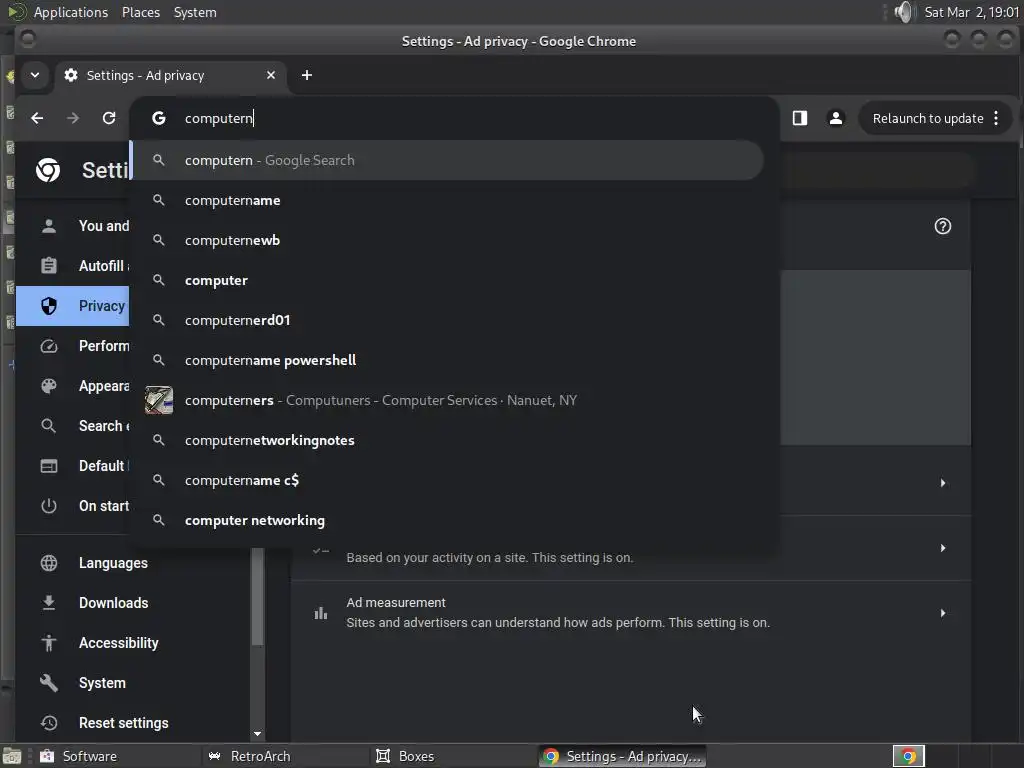Click the search icon beside 'computer networking'
The image size is (1024, 768).
(x=159, y=520)
